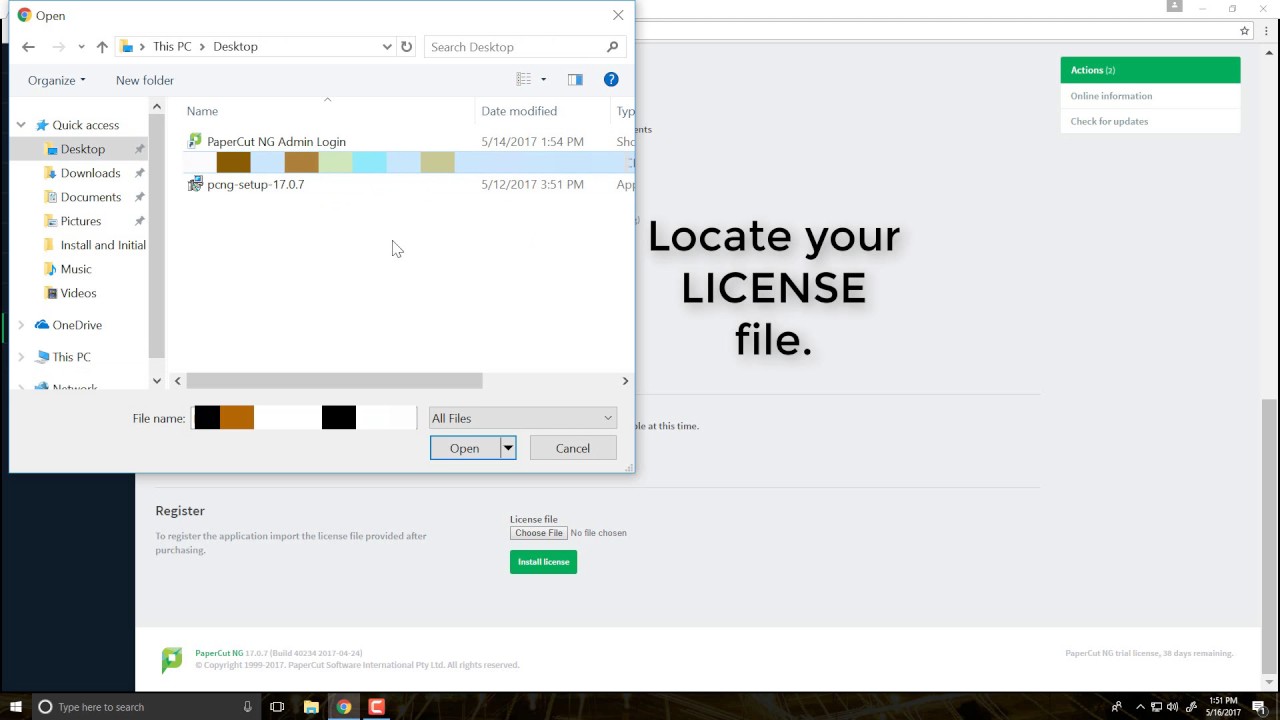Image resolution: width=1280 pixels, height=720 pixels.
Task: Create a New folder
Action: [x=145, y=80]
